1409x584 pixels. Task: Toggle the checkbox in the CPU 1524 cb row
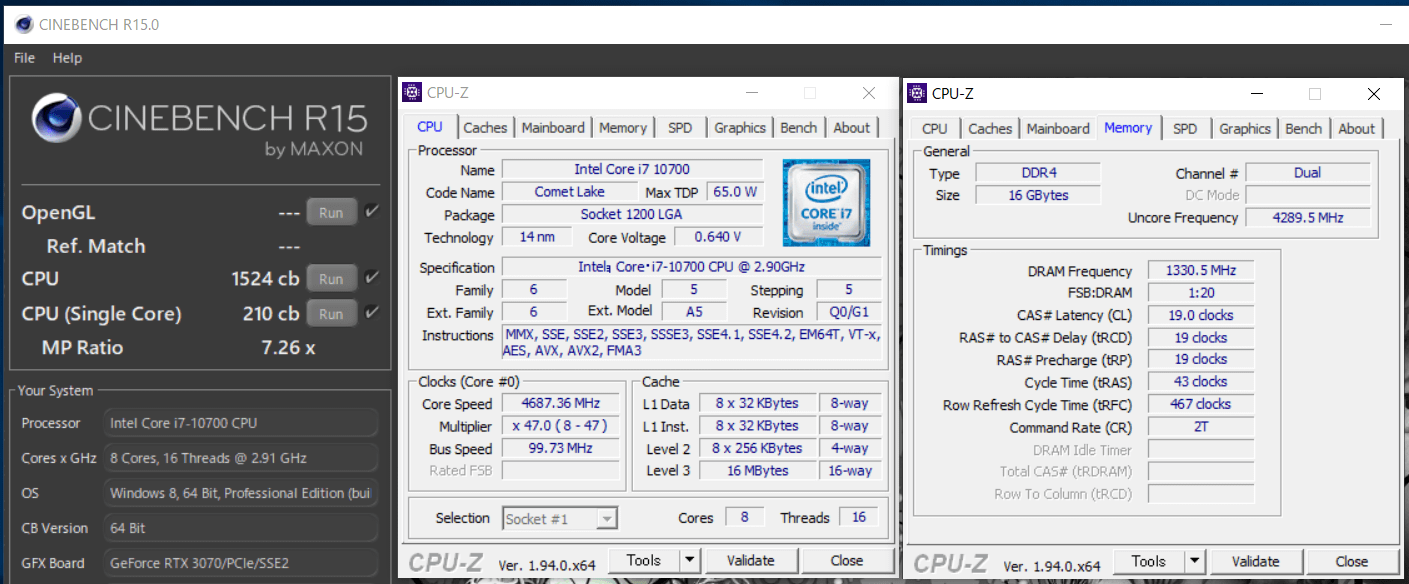[x=371, y=278]
